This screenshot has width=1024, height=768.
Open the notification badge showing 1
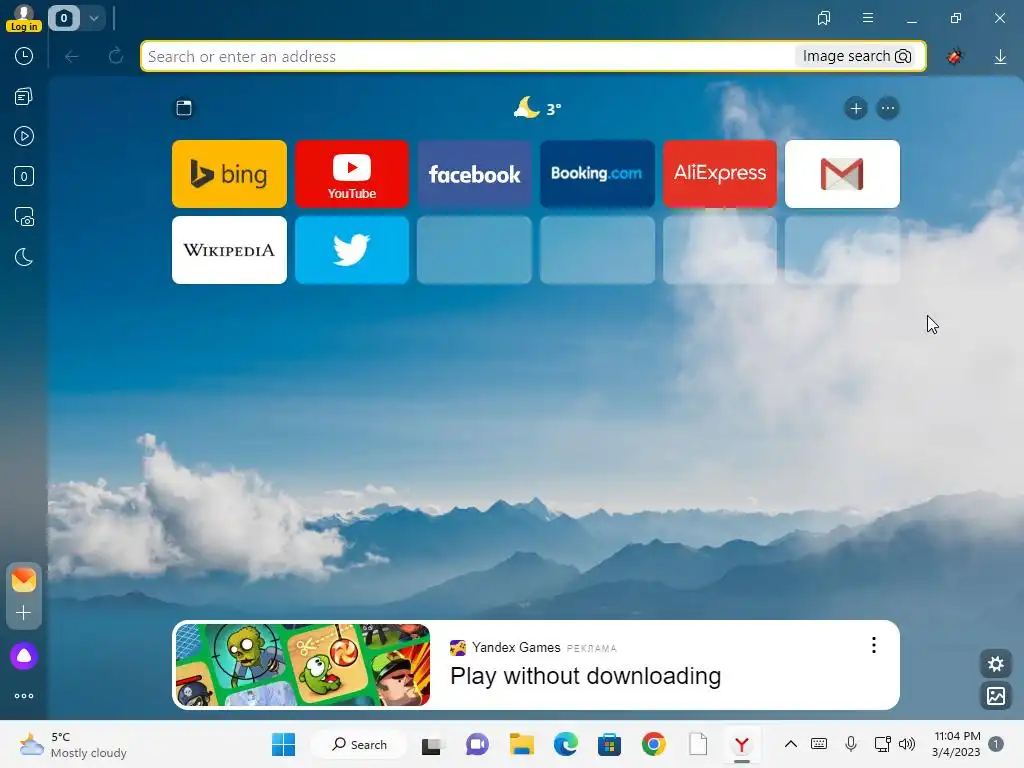click(x=996, y=744)
